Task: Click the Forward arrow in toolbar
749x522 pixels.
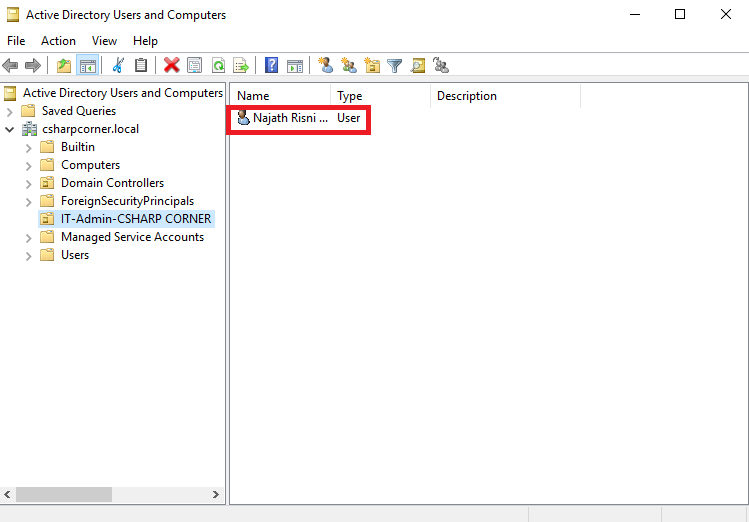Action: (x=32, y=65)
